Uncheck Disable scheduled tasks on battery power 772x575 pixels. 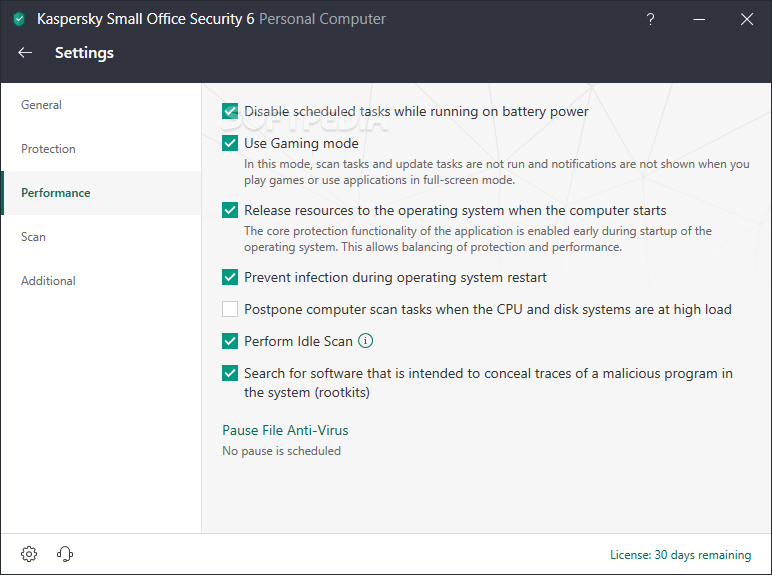click(x=230, y=111)
